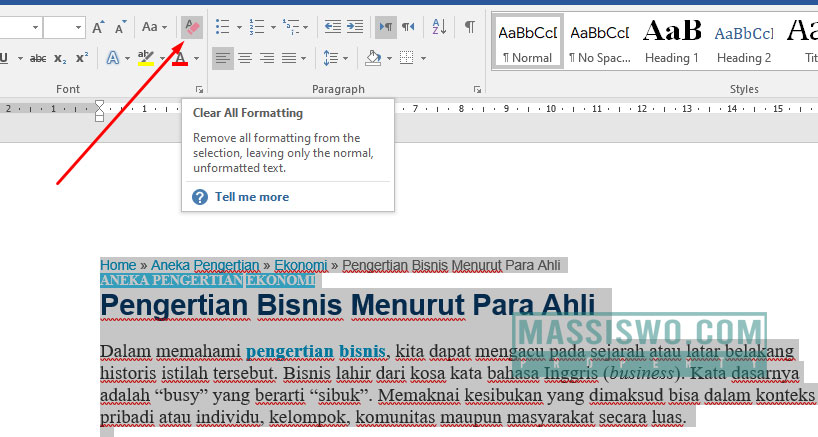Open line spacing dropdown arrow
Image resolution: width=818 pixels, height=437 pixels.
(345, 58)
